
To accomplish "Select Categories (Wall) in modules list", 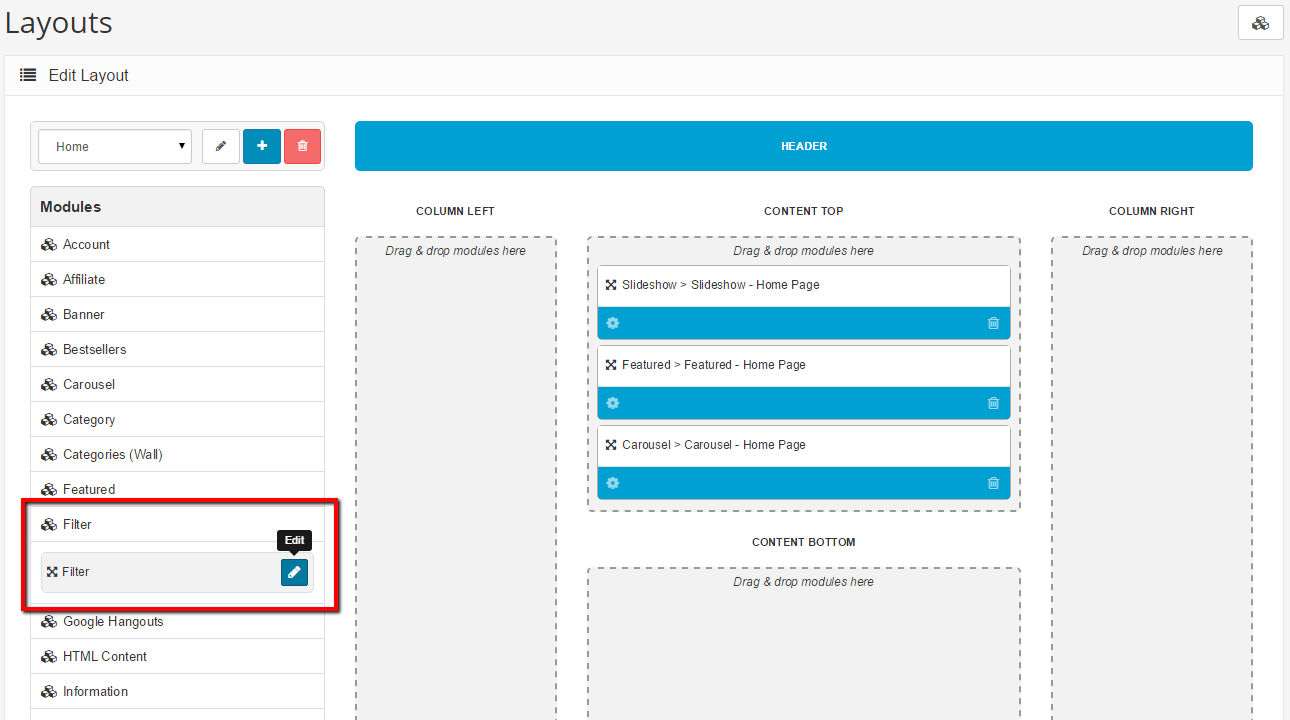I will pos(112,454).
